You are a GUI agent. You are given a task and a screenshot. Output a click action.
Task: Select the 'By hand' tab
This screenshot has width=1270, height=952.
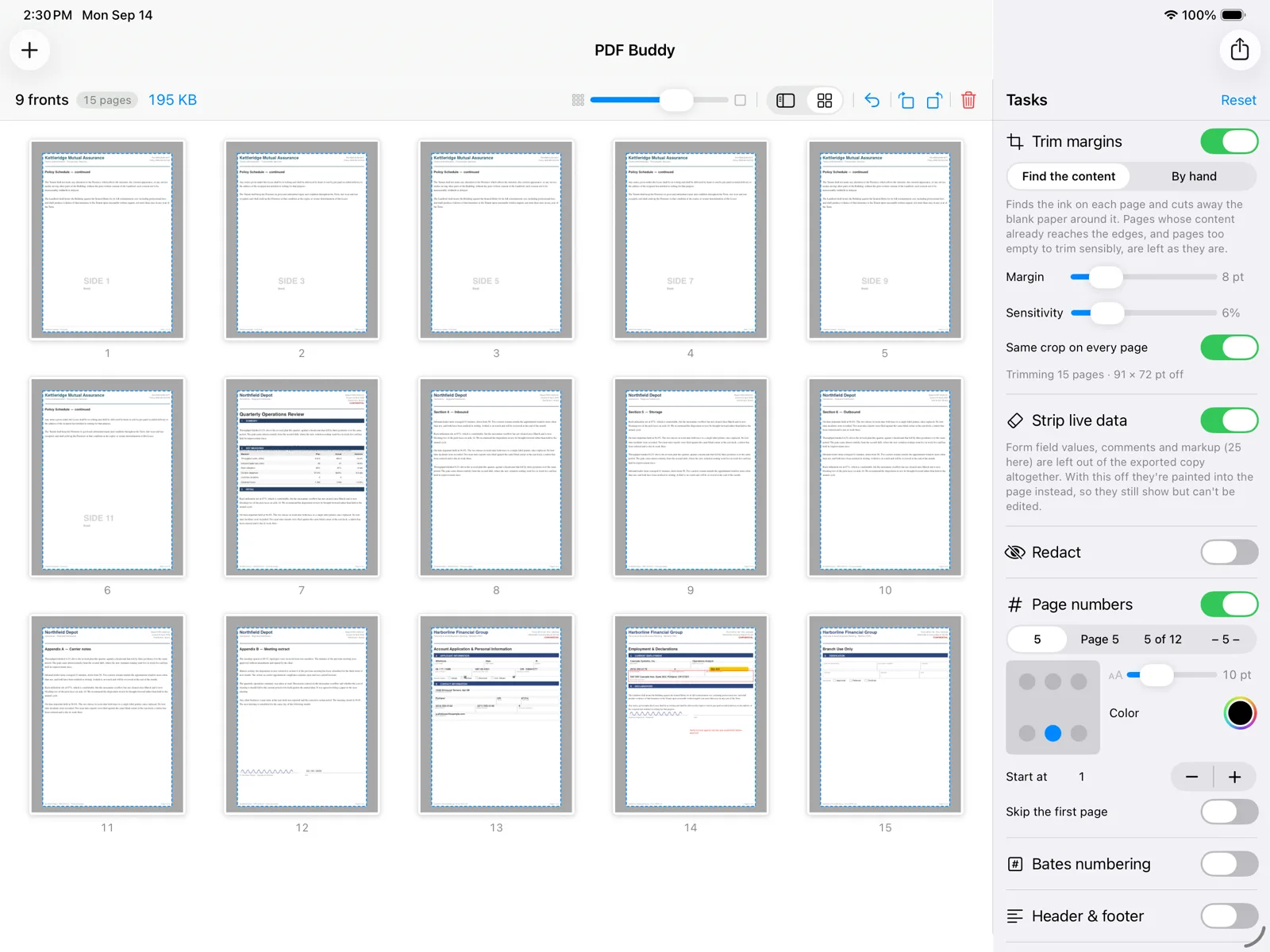pos(1194,176)
